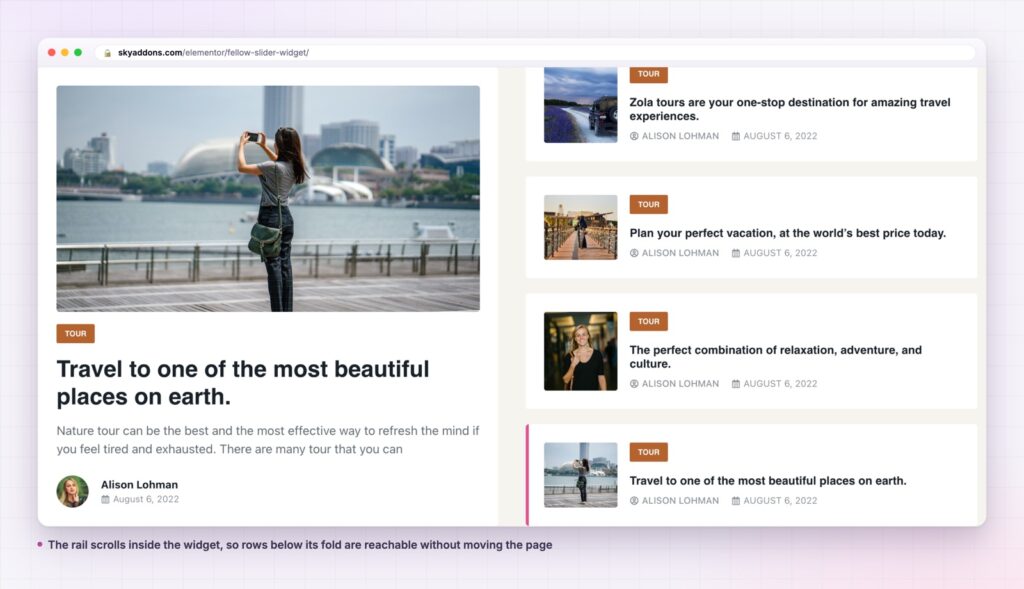Open the featured Singapore waterfront photo

[268, 199]
